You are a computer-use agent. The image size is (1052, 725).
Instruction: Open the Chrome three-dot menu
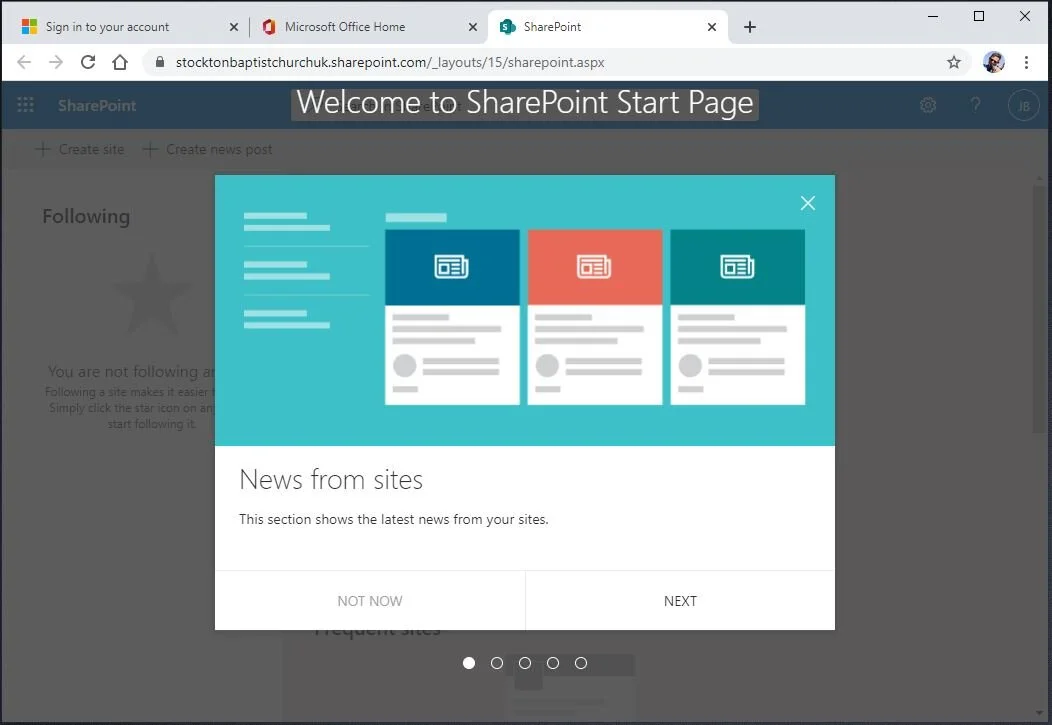click(1027, 62)
